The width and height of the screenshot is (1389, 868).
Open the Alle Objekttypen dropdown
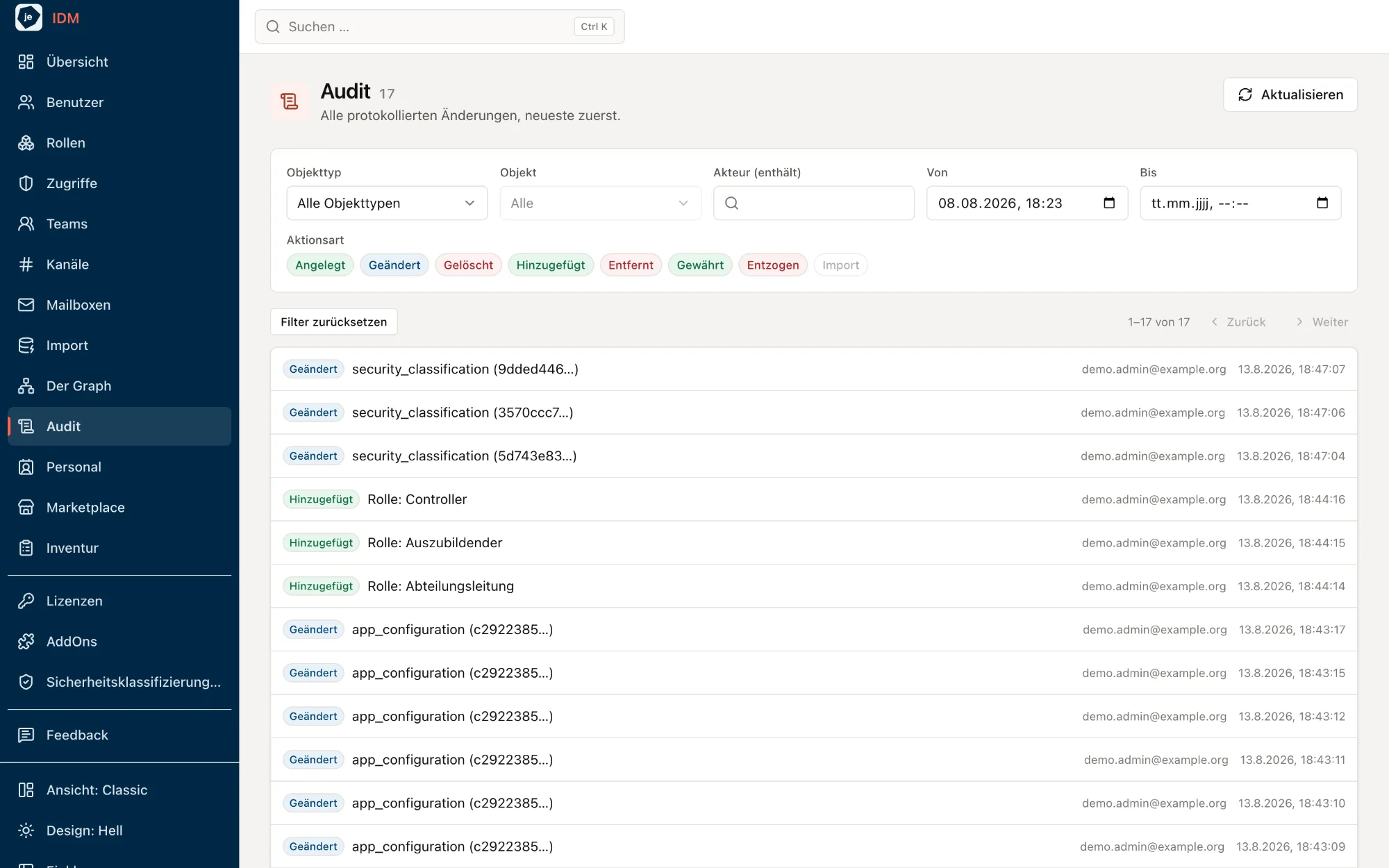[x=387, y=203]
